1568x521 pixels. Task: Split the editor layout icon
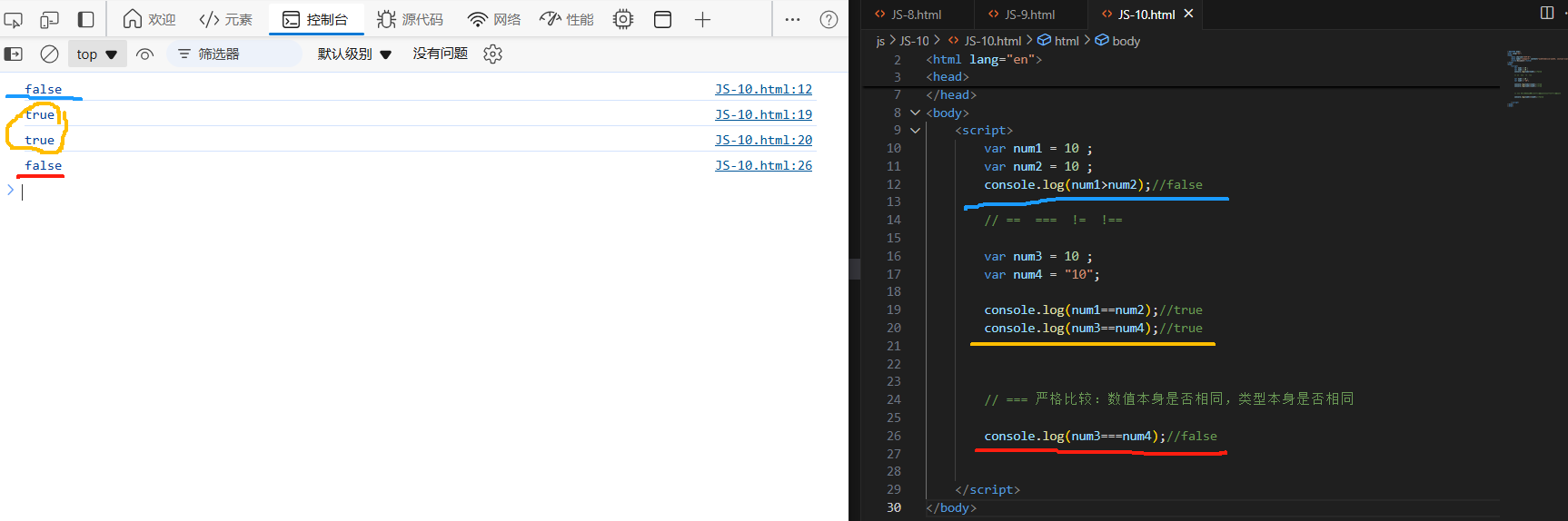tap(1547, 13)
